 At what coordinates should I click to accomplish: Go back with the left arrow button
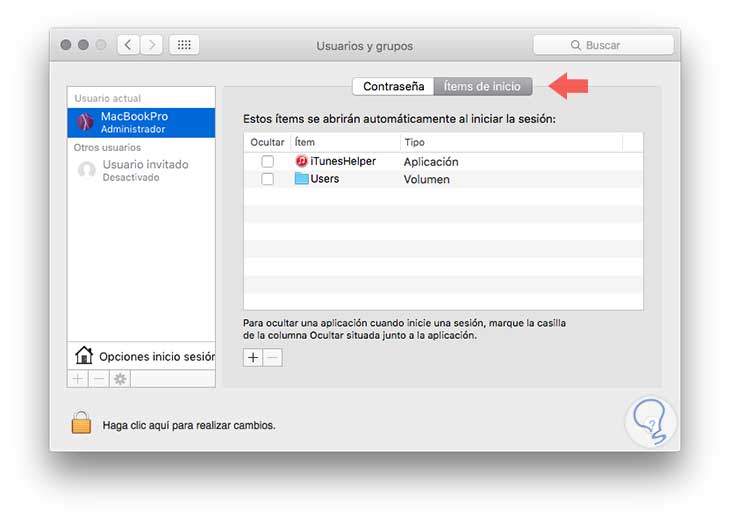tap(128, 45)
